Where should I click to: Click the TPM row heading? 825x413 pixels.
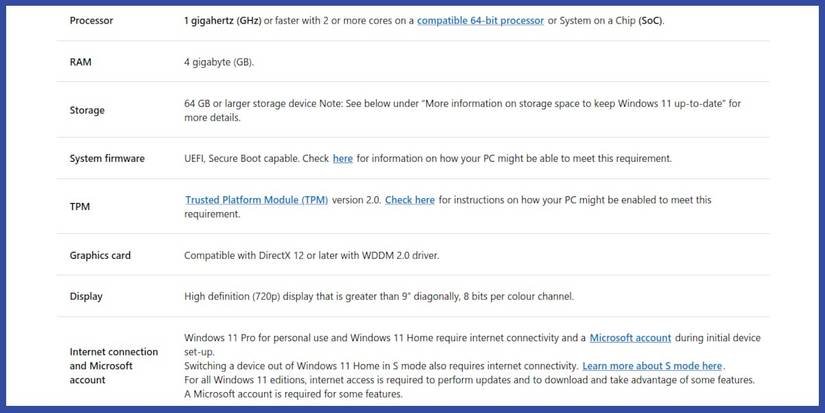80,207
